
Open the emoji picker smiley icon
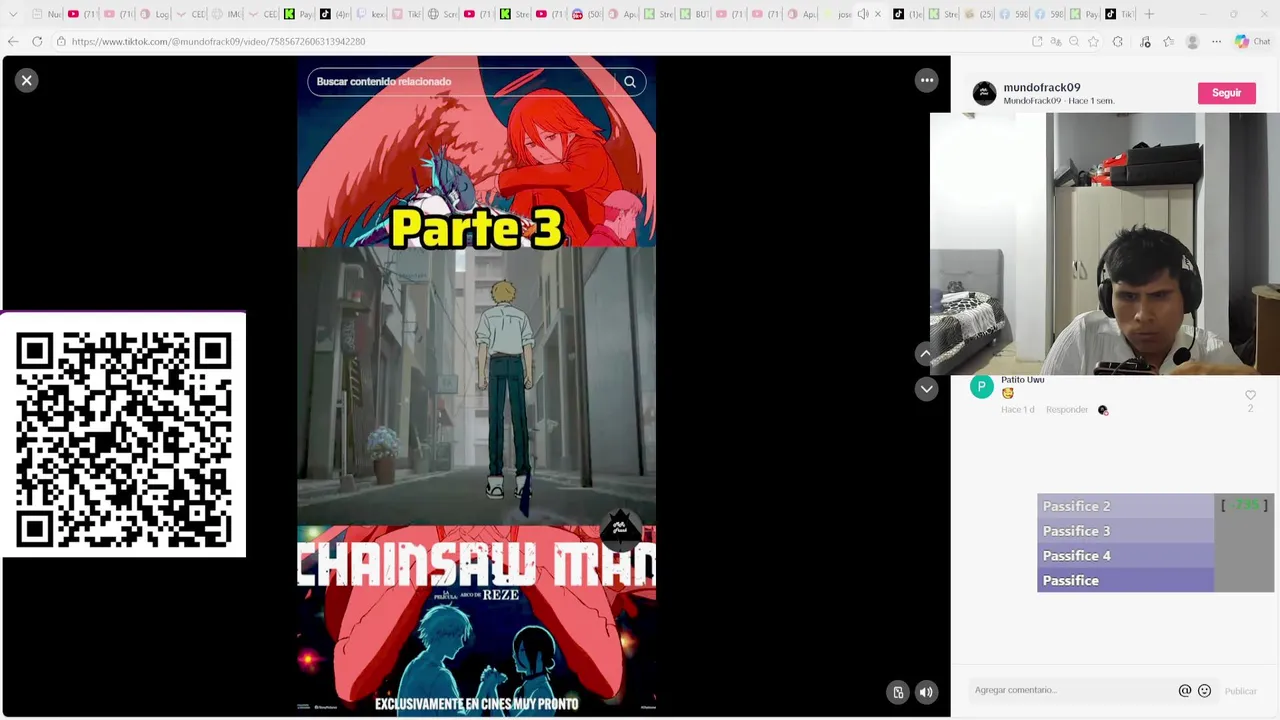(x=1204, y=690)
